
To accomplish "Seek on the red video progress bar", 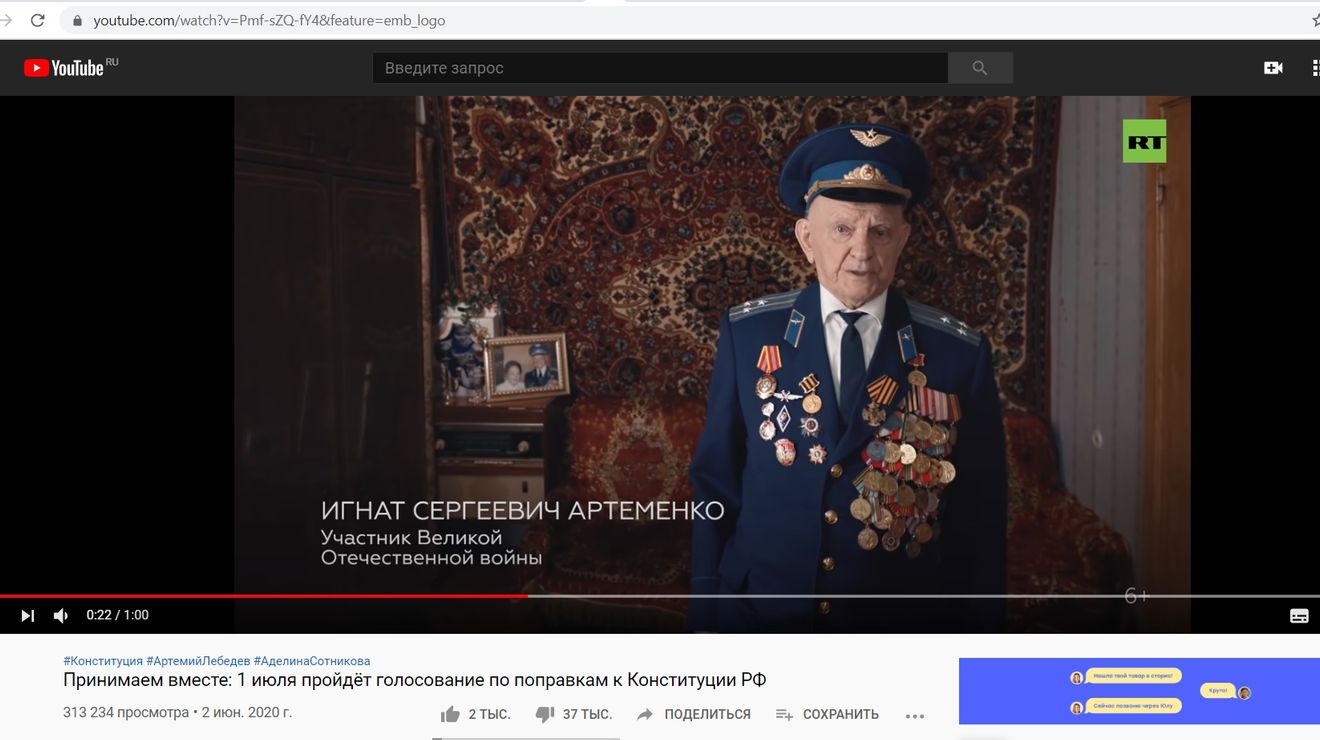I will (x=264, y=596).
